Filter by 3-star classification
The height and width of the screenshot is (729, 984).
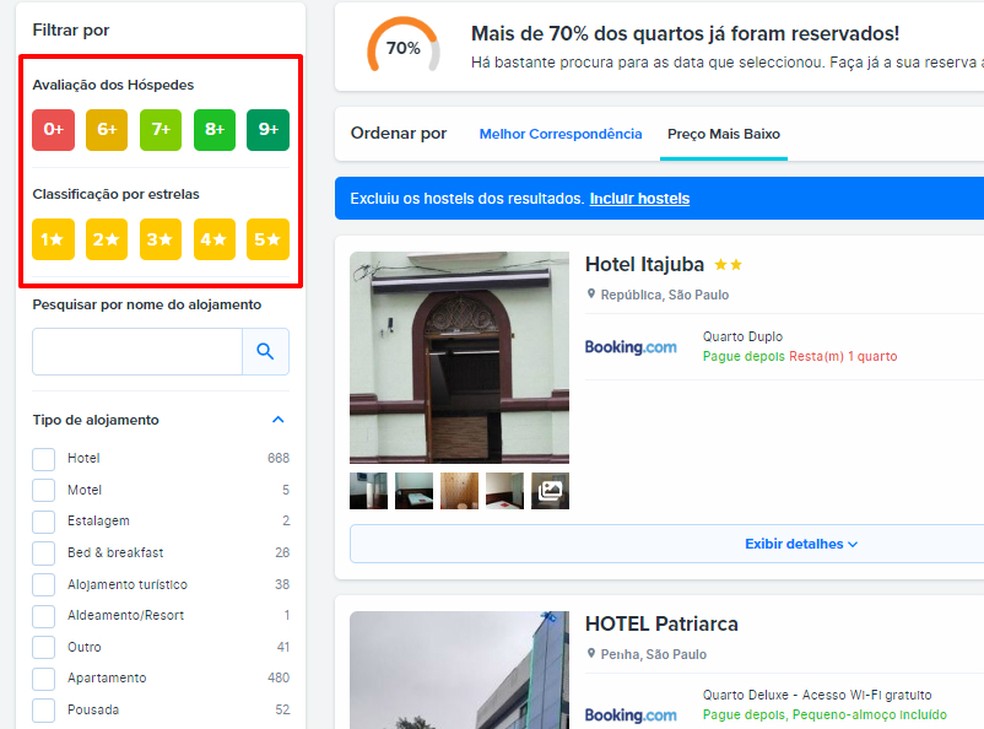[x=160, y=239]
